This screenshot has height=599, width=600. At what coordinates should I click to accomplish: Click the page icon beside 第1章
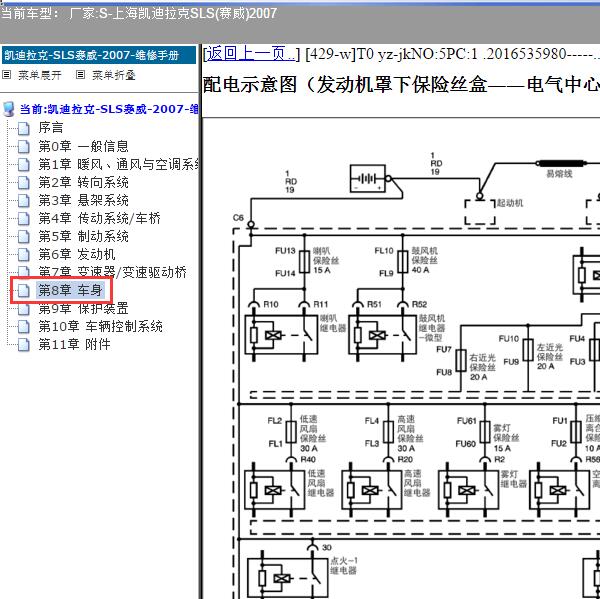pos(24,165)
